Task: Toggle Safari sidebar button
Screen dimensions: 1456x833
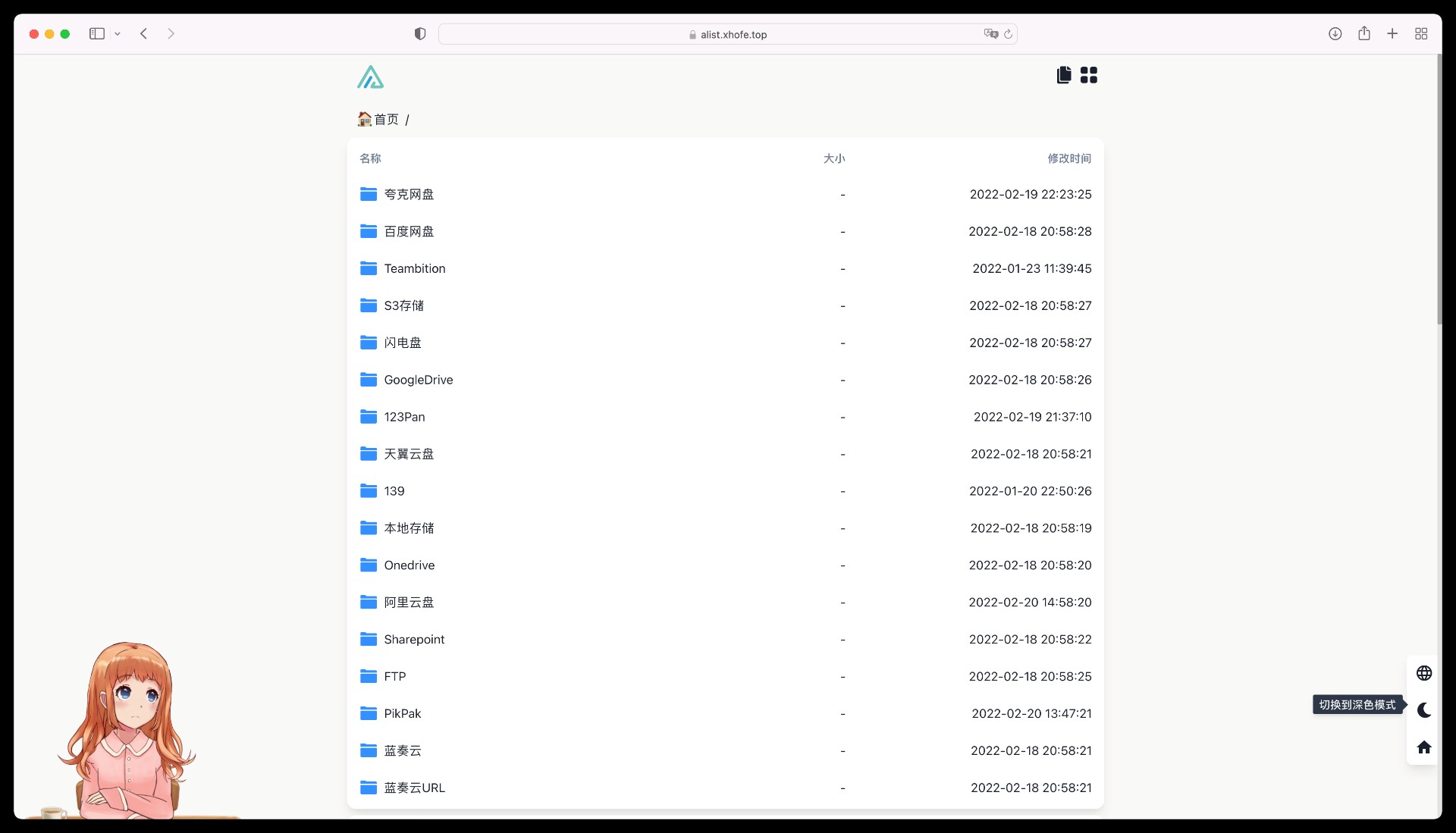Action: coord(97,34)
